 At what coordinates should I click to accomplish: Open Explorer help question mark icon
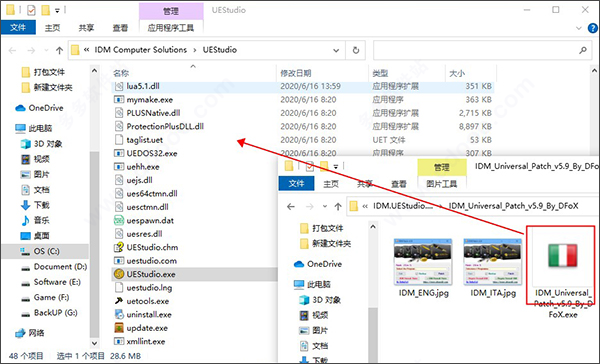[593, 28]
